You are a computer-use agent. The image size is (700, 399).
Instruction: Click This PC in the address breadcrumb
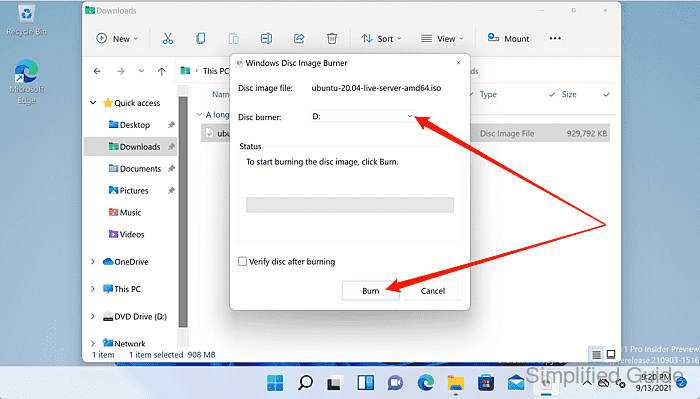click(x=216, y=71)
